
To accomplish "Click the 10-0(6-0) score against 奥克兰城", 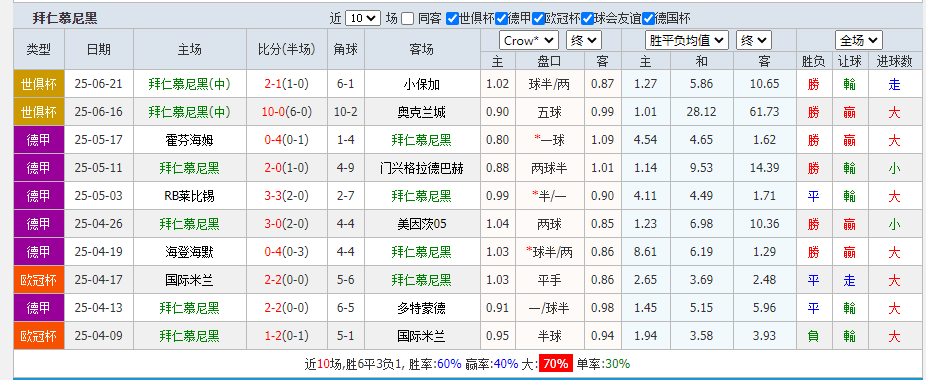I will (286, 112).
